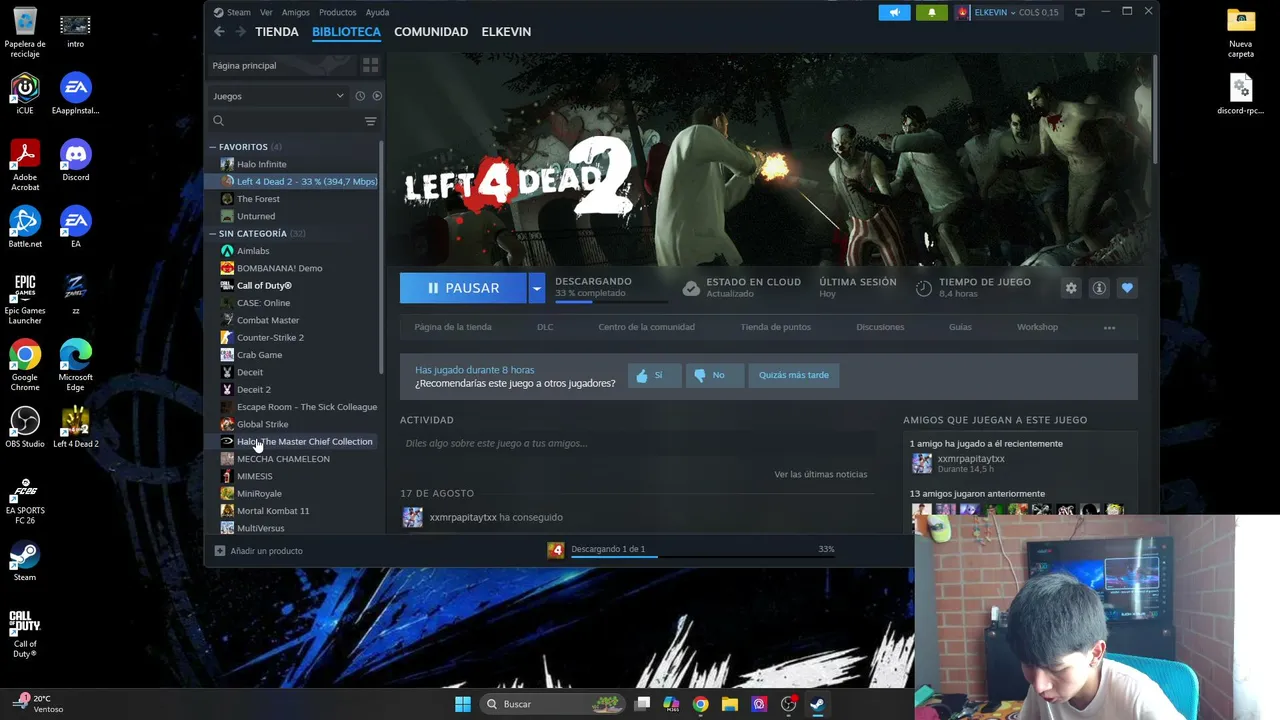Click Añadir un producto
The height and width of the screenshot is (720, 1280).
coord(258,551)
